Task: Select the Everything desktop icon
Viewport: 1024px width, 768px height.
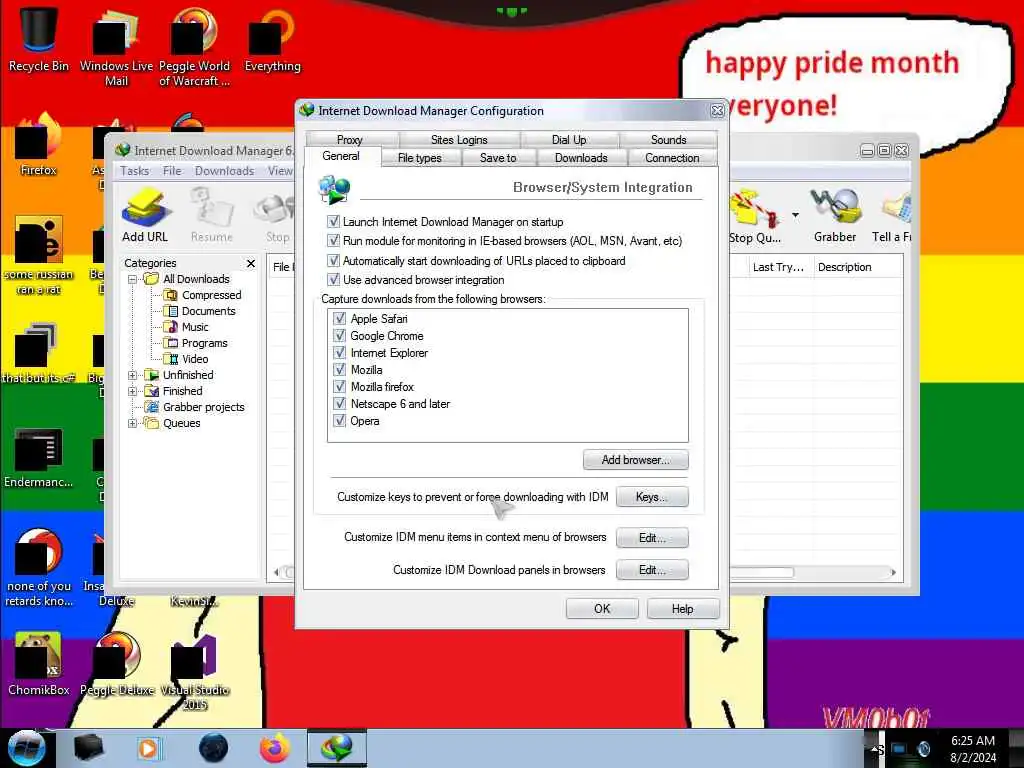Action: (x=272, y=40)
